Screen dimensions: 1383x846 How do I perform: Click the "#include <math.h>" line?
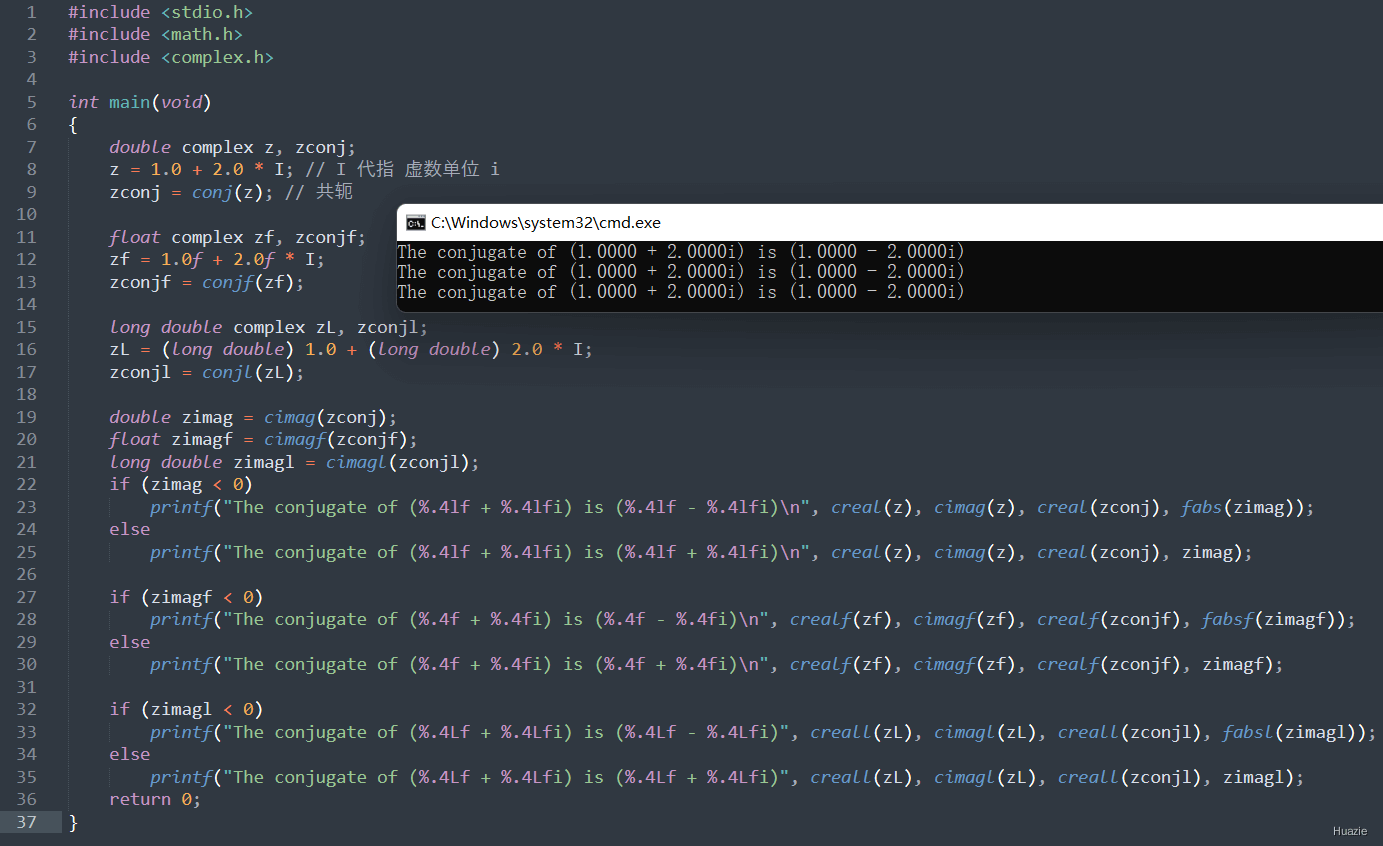click(x=155, y=35)
